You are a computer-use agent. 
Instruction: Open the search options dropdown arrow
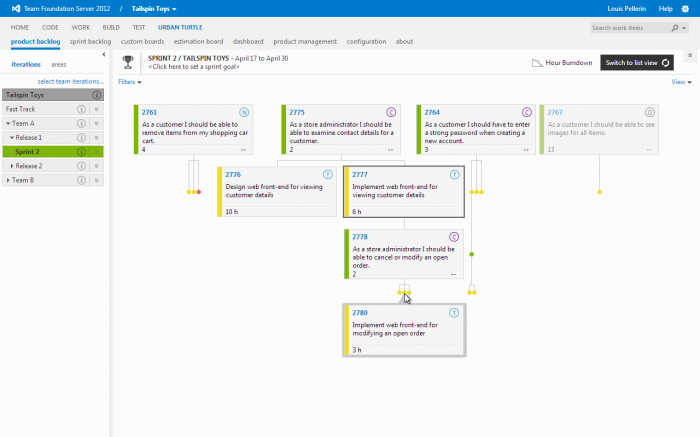(683, 28)
